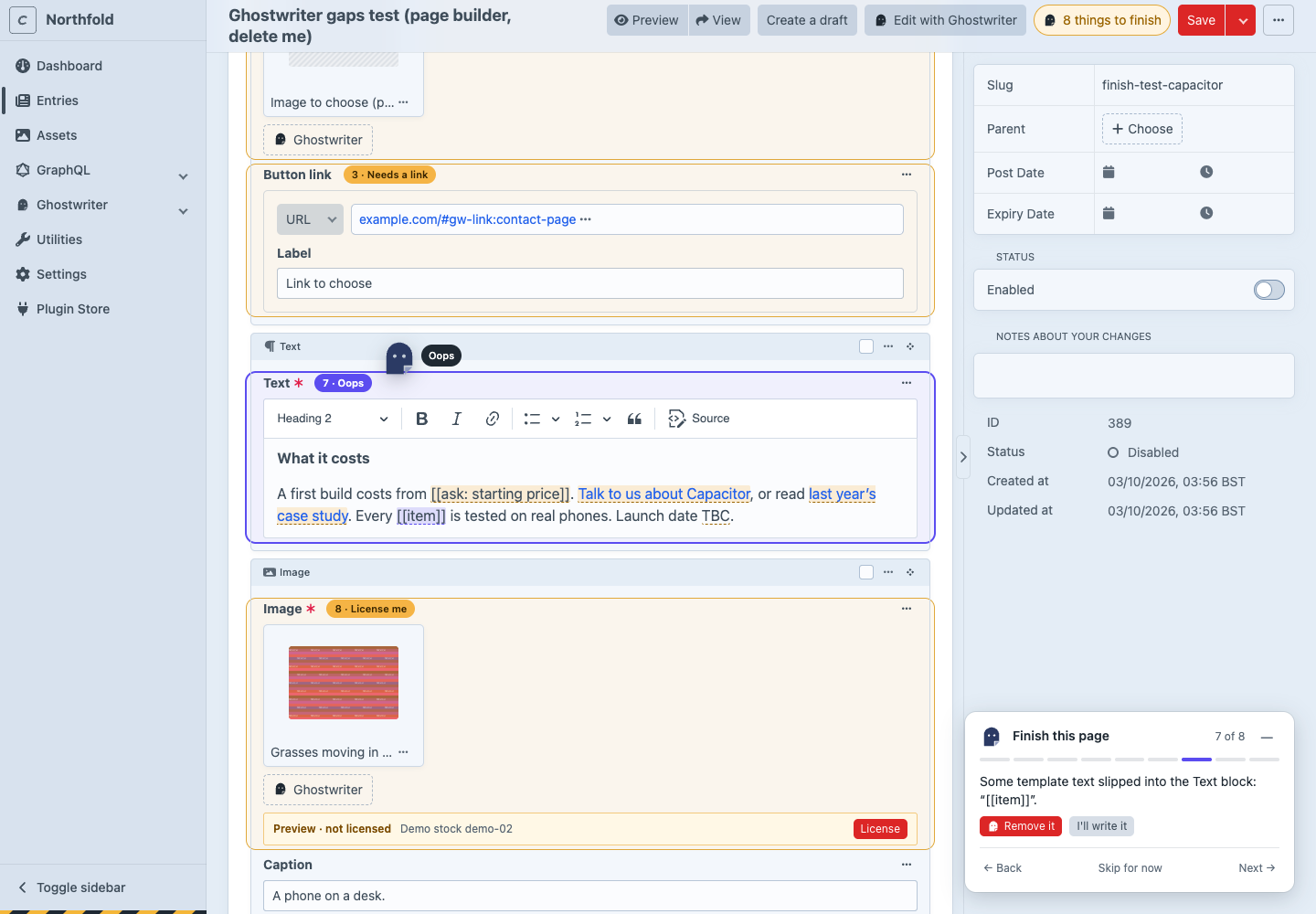This screenshot has width=1316, height=914.
Task: Open Button link block actions menu
Action: tap(907, 175)
